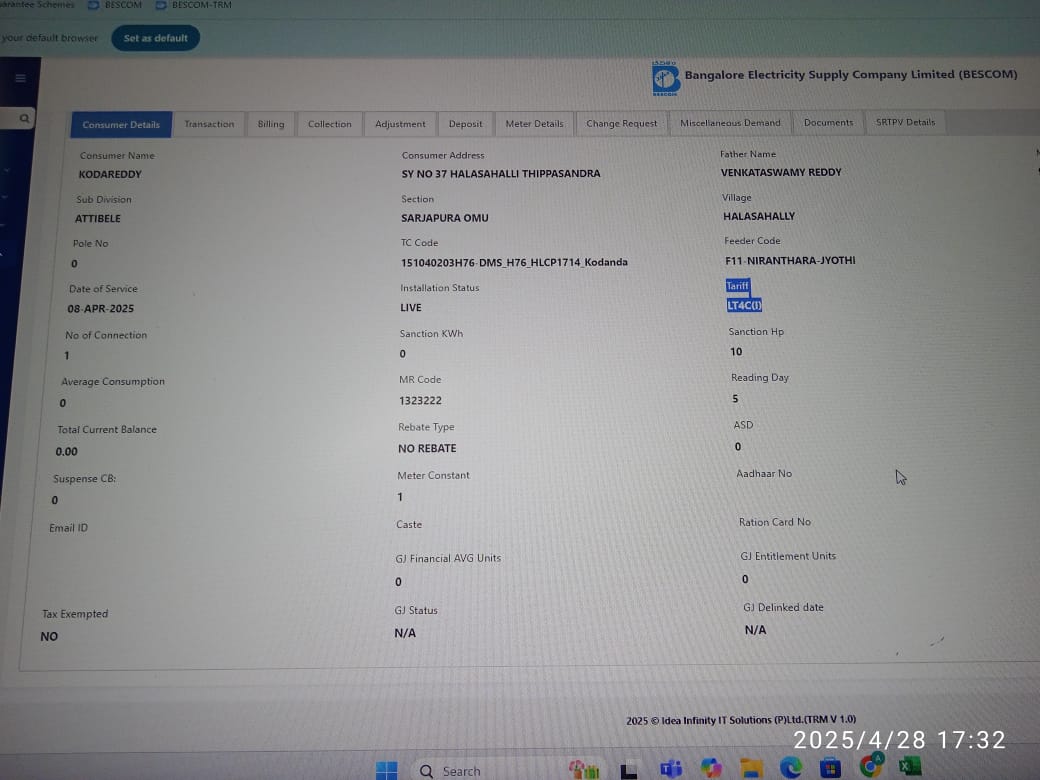Viewport: 1040px width, 780px height.
Task: Open the BESCOM bookmark in the bookmarks bar
Action: [x=115, y=5]
